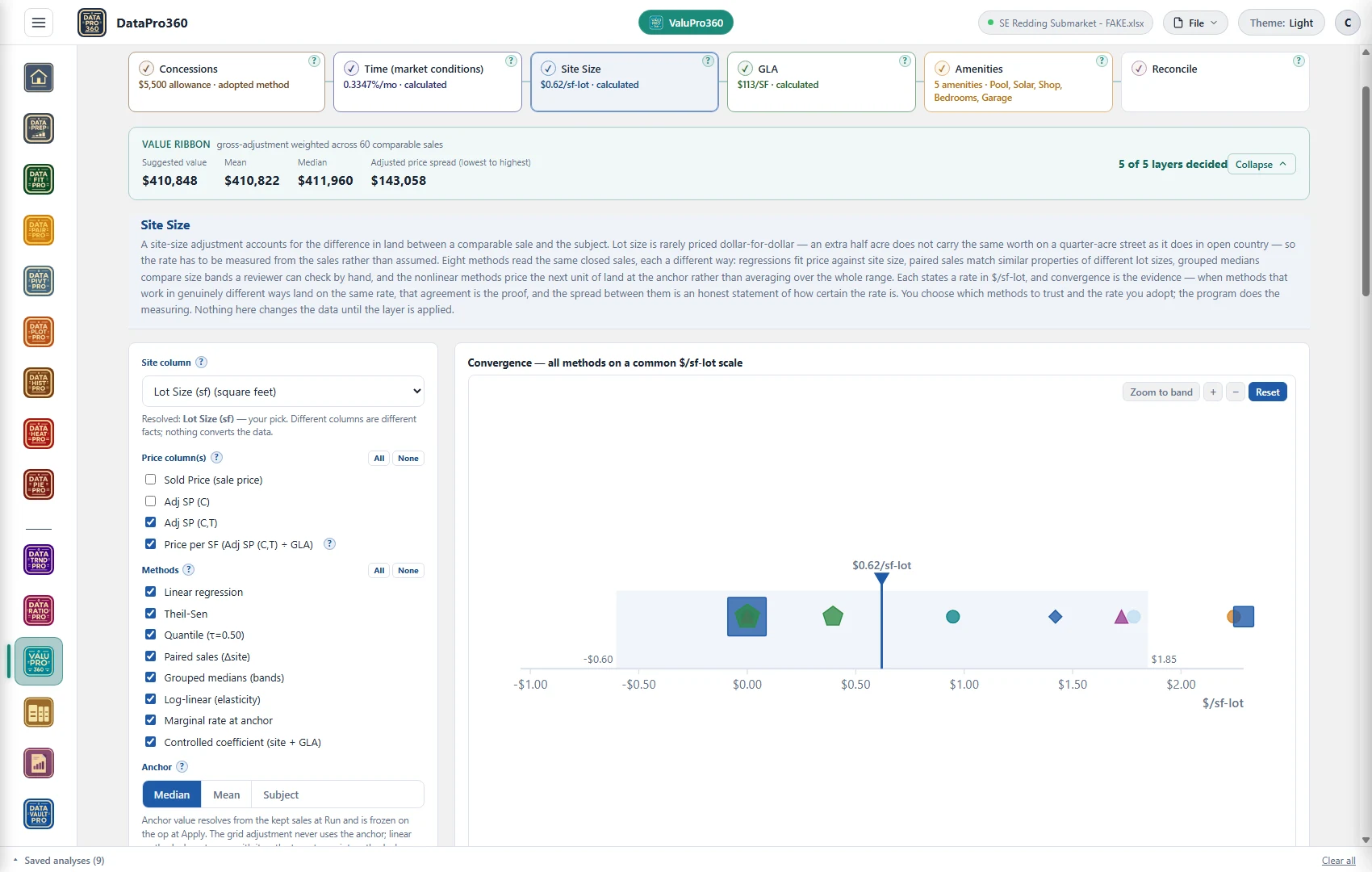Open the Data Vault Pro module
This screenshot has height=872, width=1372.
[39, 814]
